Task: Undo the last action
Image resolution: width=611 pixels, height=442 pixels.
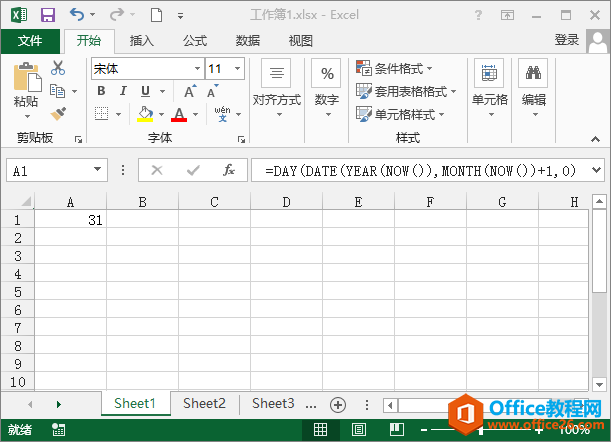Action: [77, 15]
